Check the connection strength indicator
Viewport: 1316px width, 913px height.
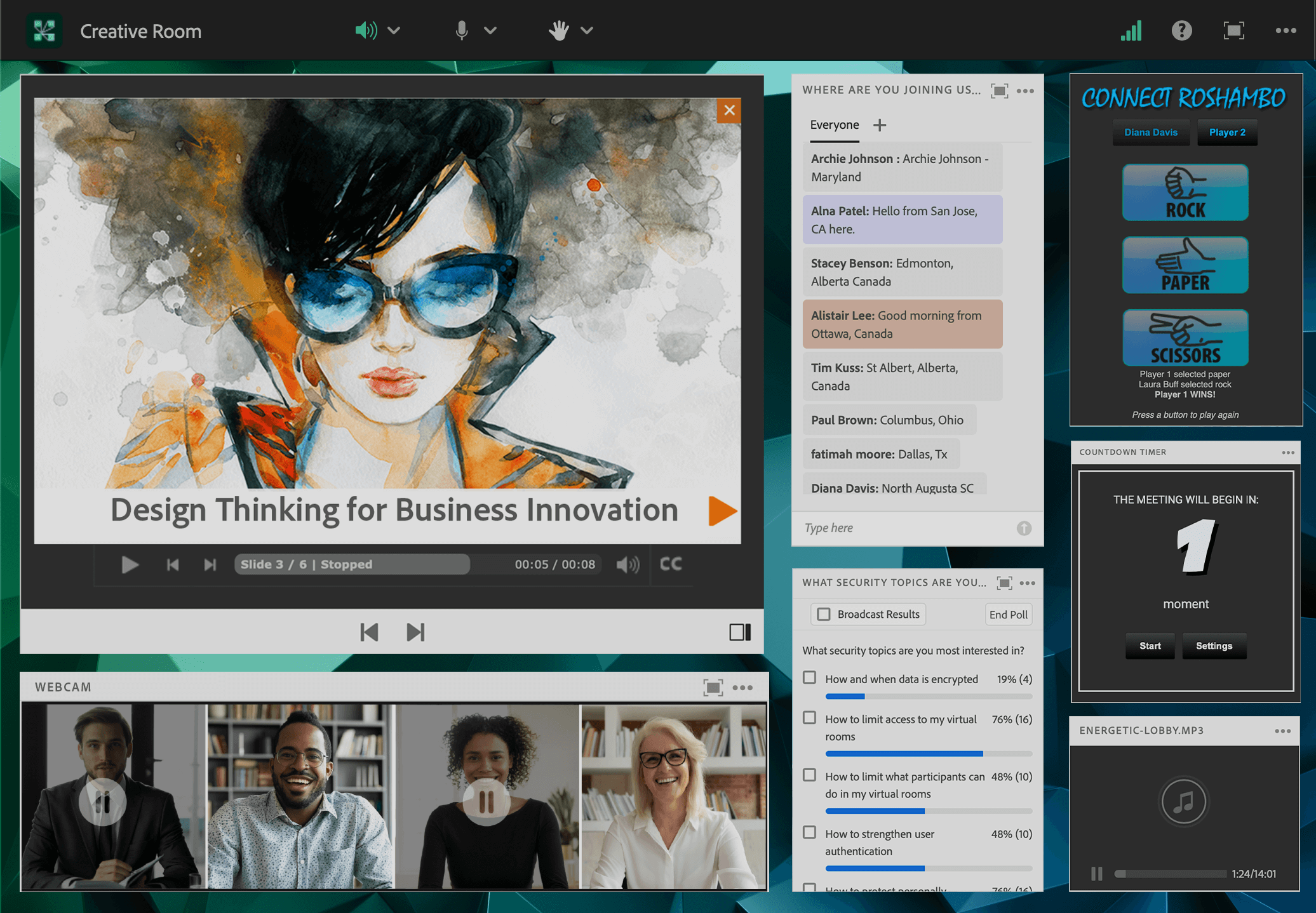(x=1131, y=30)
